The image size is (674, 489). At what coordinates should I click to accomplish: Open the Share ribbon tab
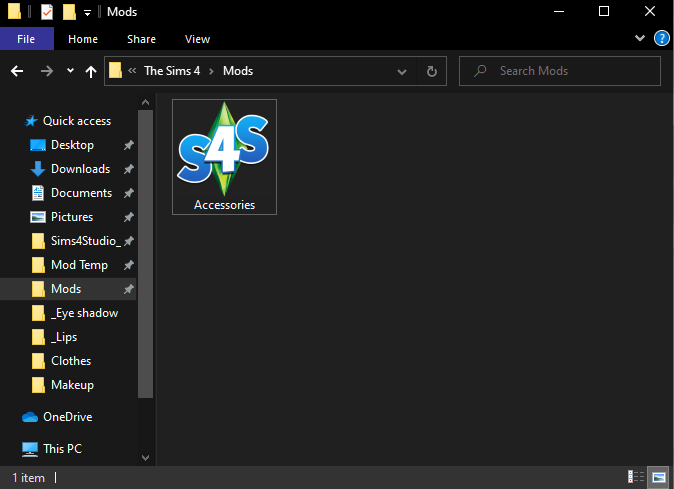click(x=141, y=39)
